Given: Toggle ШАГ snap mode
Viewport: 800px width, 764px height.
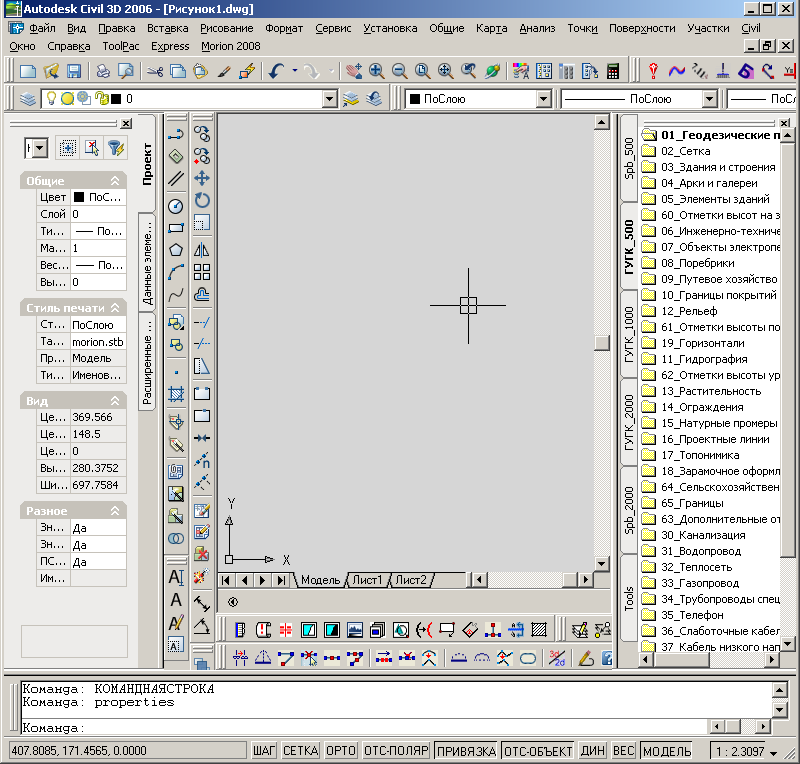Looking at the screenshot, I should [264, 751].
